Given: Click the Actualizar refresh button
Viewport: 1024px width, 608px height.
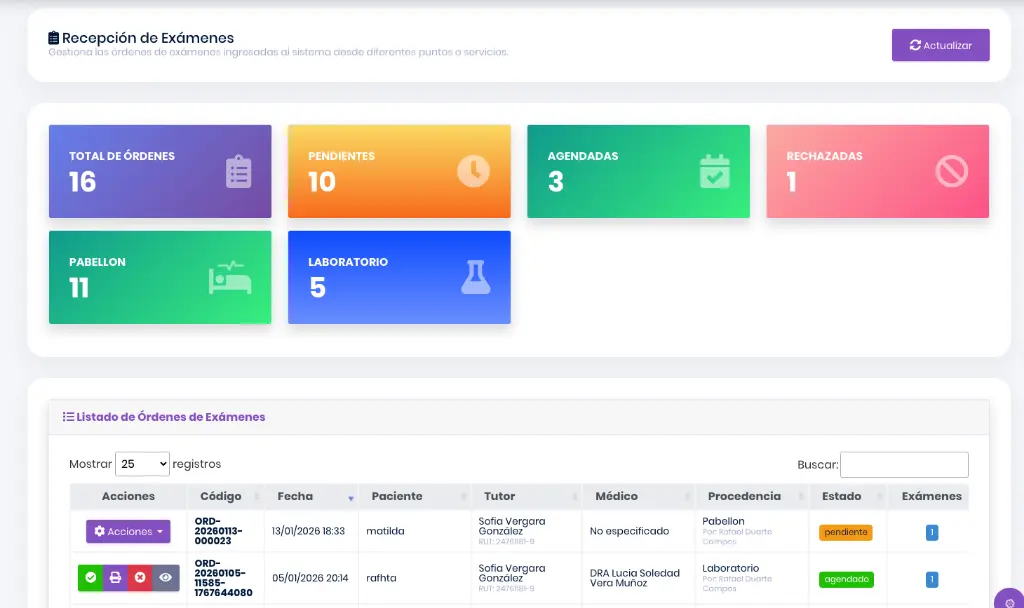Looking at the screenshot, I should point(940,45).
